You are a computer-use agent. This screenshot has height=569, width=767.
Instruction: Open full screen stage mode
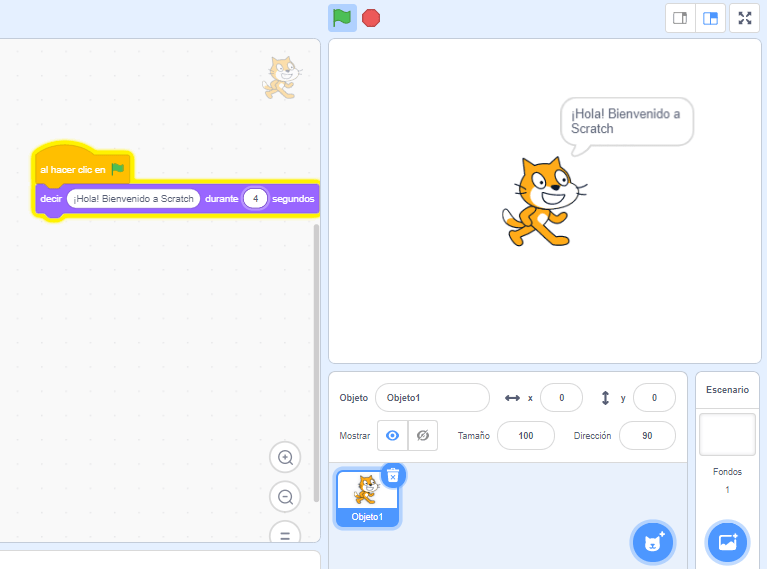744,19
